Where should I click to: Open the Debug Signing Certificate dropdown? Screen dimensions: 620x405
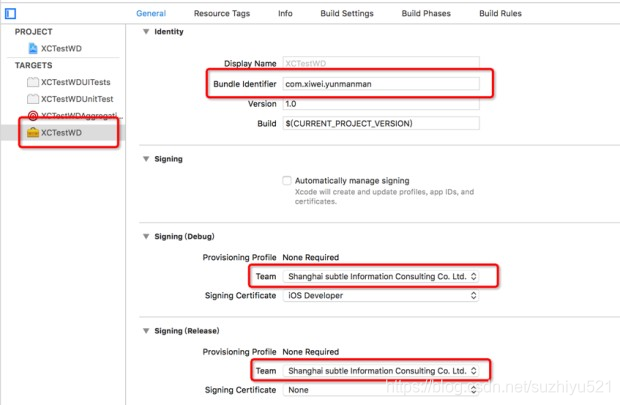[381, 295]
